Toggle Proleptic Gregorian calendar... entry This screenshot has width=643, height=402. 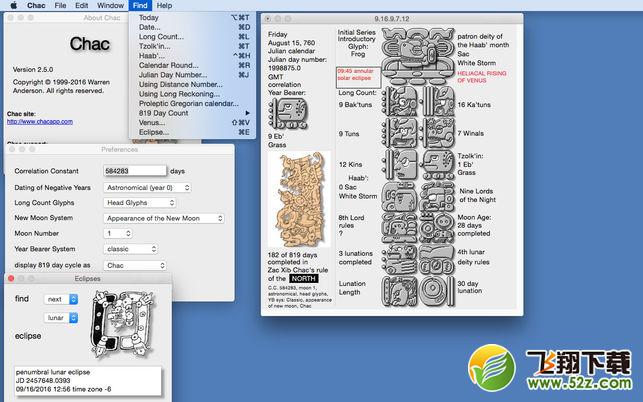coord(194,103)
